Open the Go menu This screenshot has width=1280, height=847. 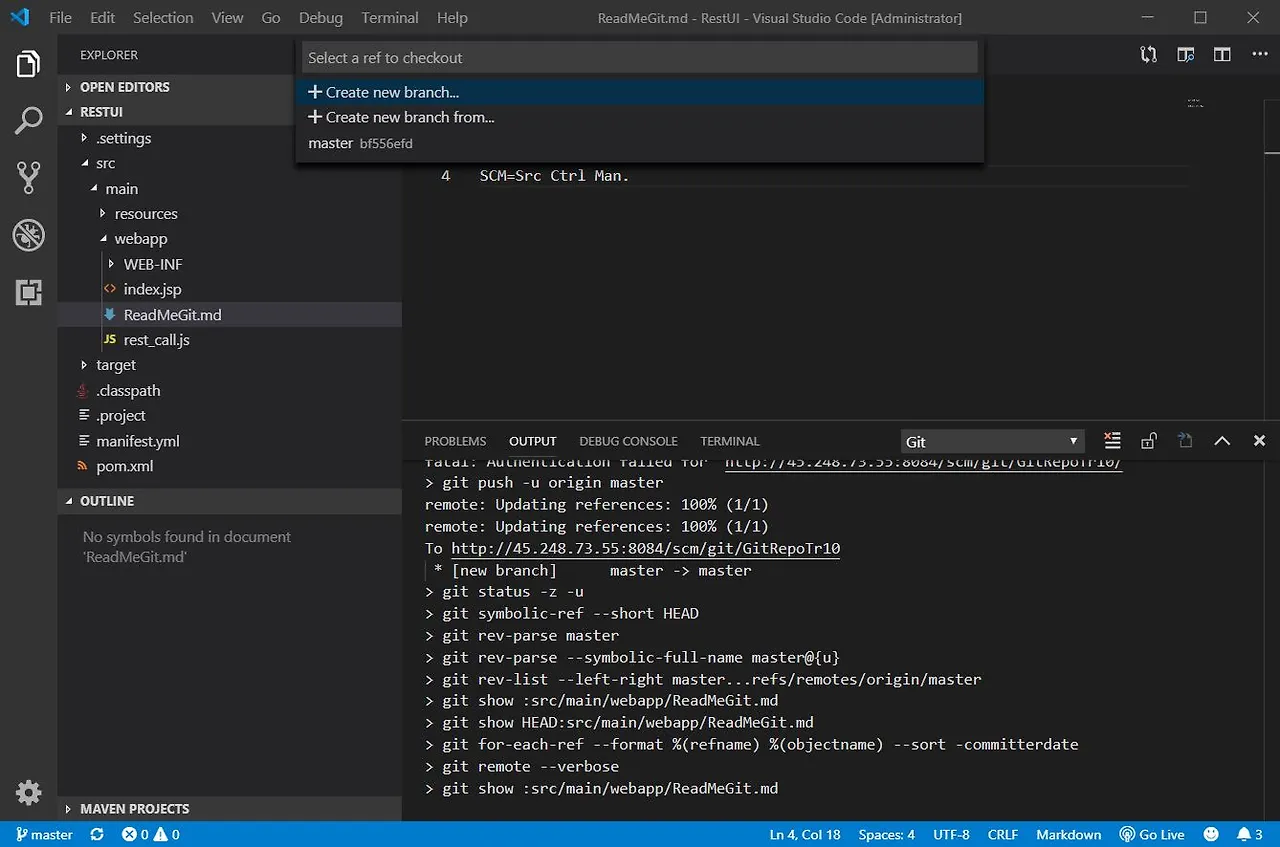tap(271, 18)
